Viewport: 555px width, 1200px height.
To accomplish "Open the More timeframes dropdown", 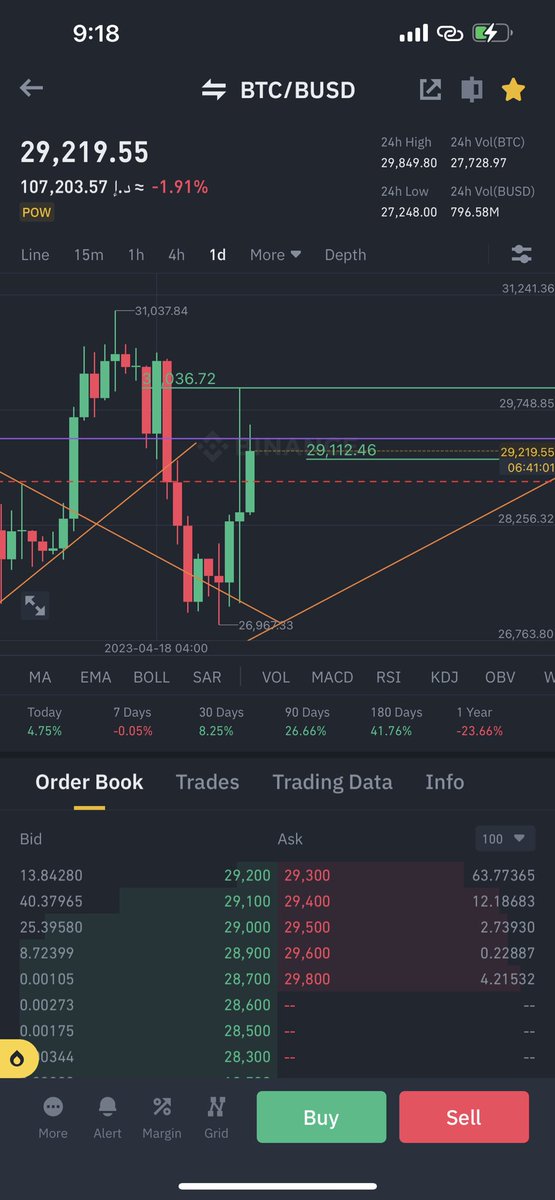I will (x=275, y=255).
